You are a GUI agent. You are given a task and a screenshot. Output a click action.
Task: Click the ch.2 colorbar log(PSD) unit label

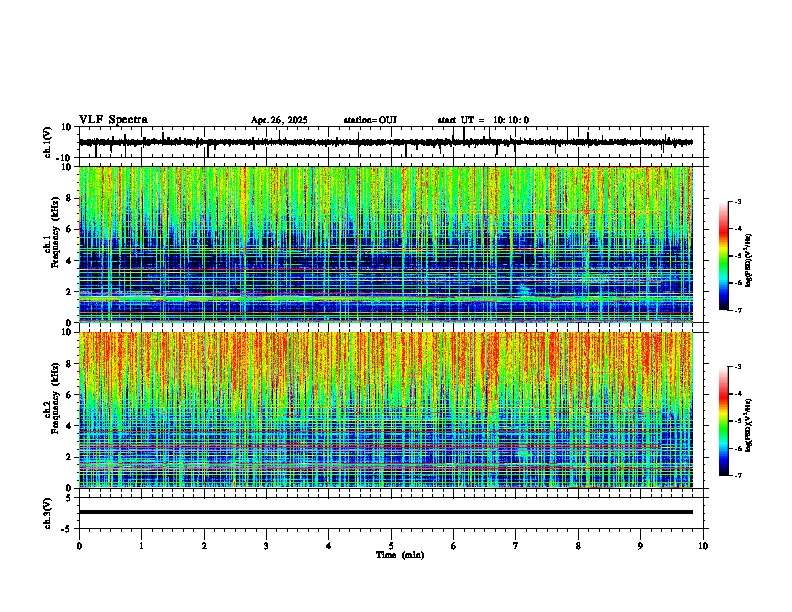(x=749, y=426)
